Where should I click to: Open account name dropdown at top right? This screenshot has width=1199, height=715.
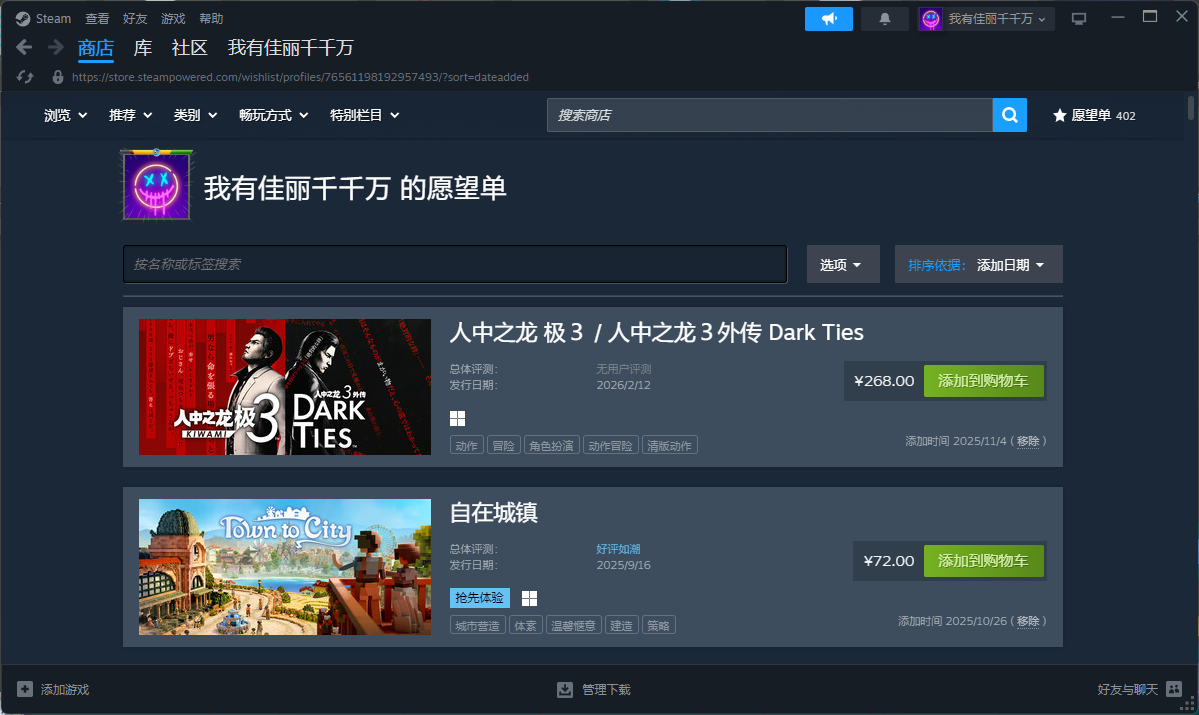tap(986, 19)
